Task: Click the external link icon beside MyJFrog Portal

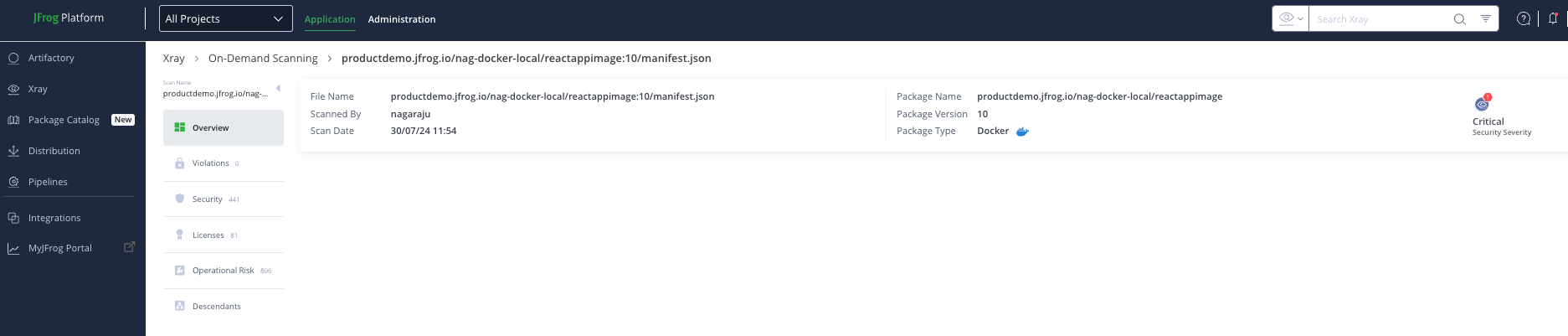Action: tap(129, 247)
